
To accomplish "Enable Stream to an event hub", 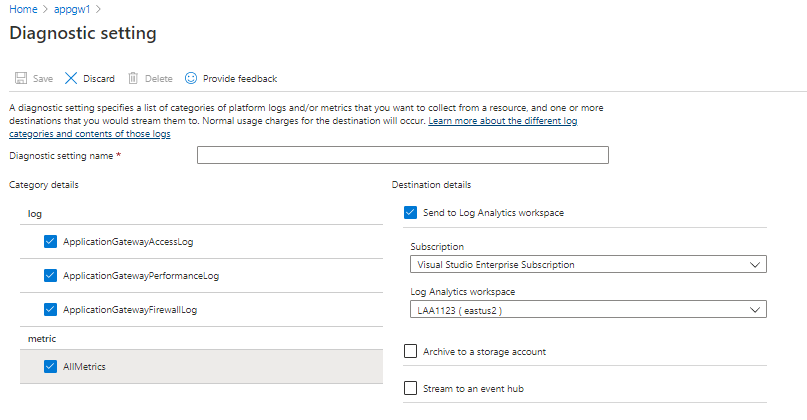I will pos(410,388).
